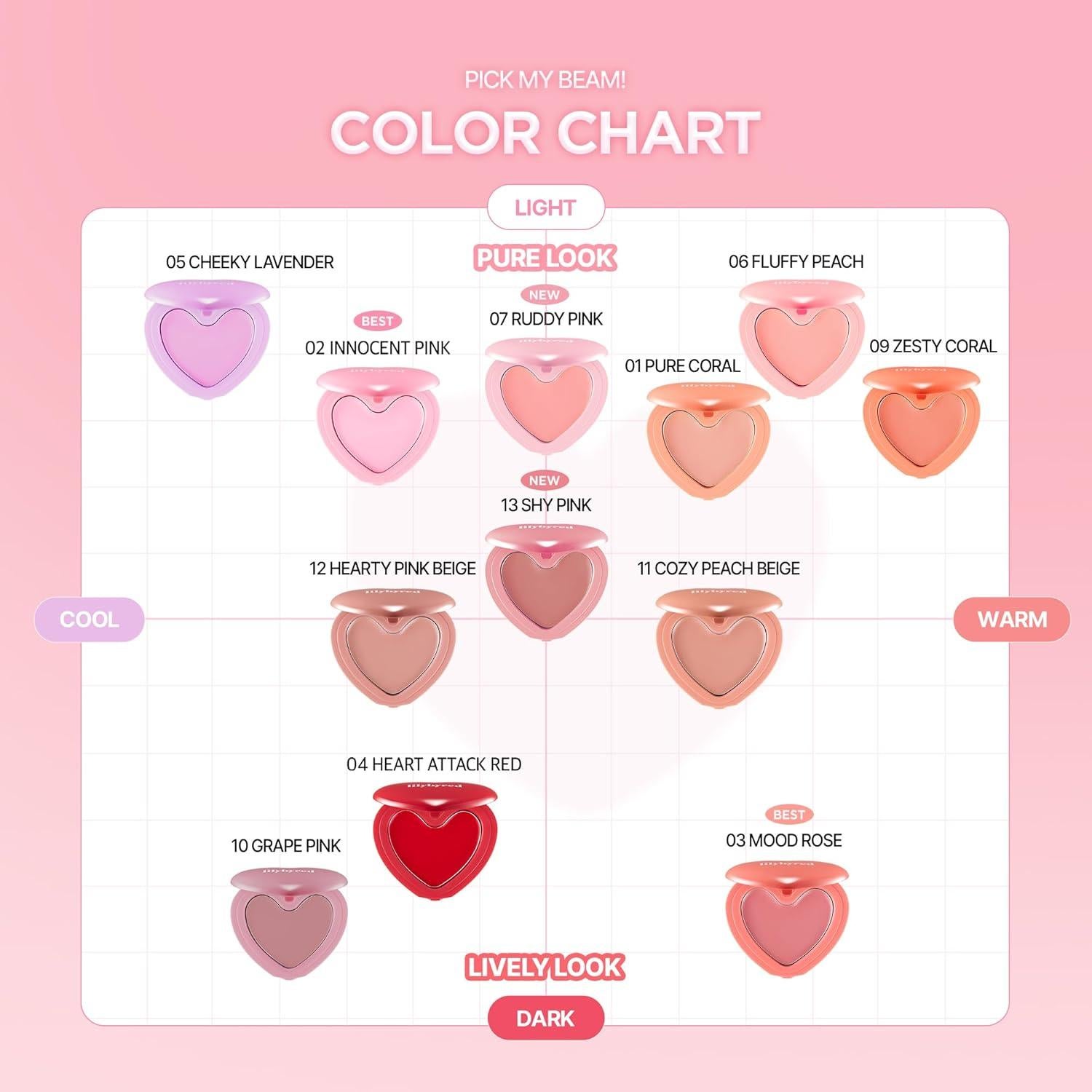Click the DARK axis label pill
This screenshot has width=1092, height=1092.
click(545, 1018)
